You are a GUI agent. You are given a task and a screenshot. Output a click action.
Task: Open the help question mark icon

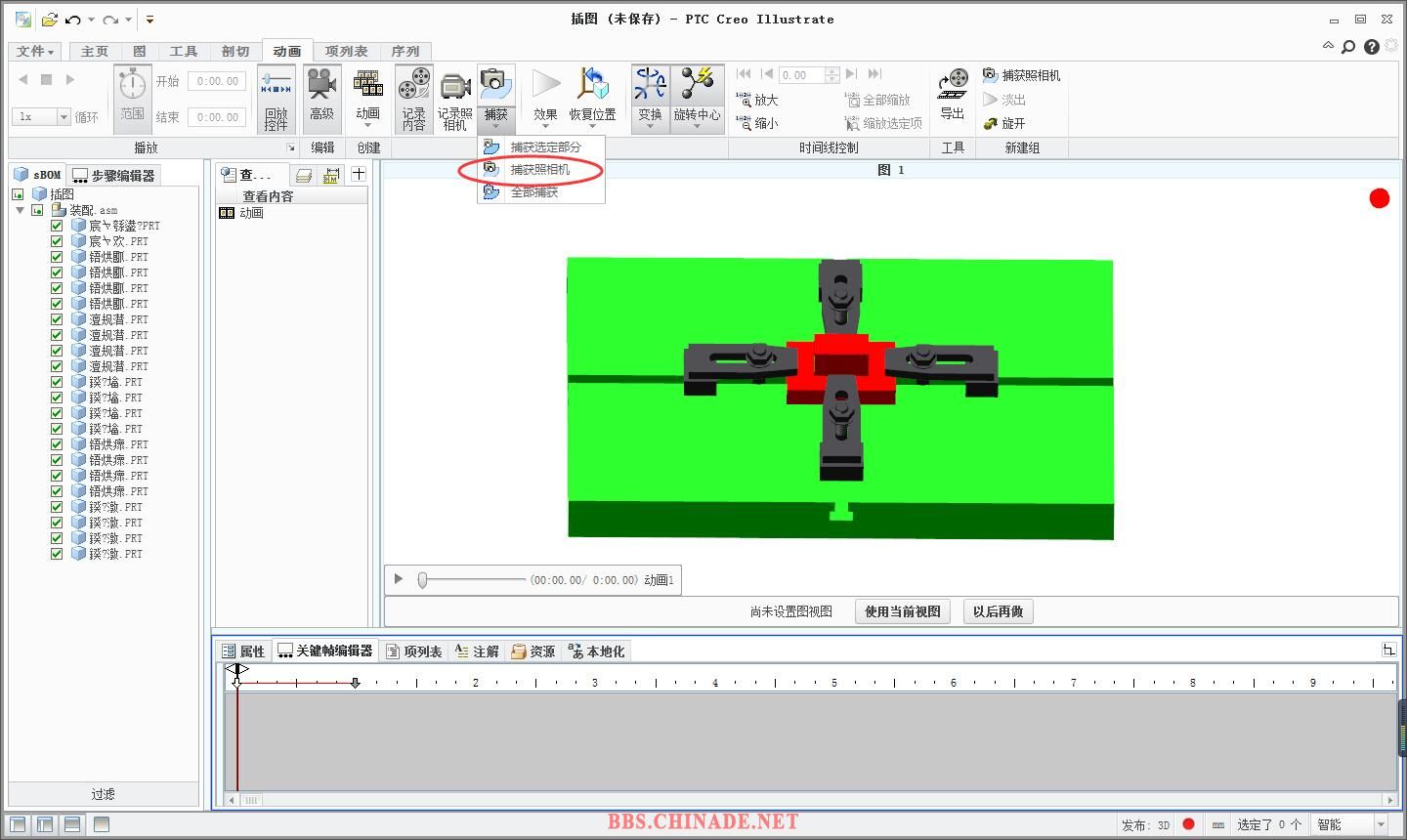1371,46
